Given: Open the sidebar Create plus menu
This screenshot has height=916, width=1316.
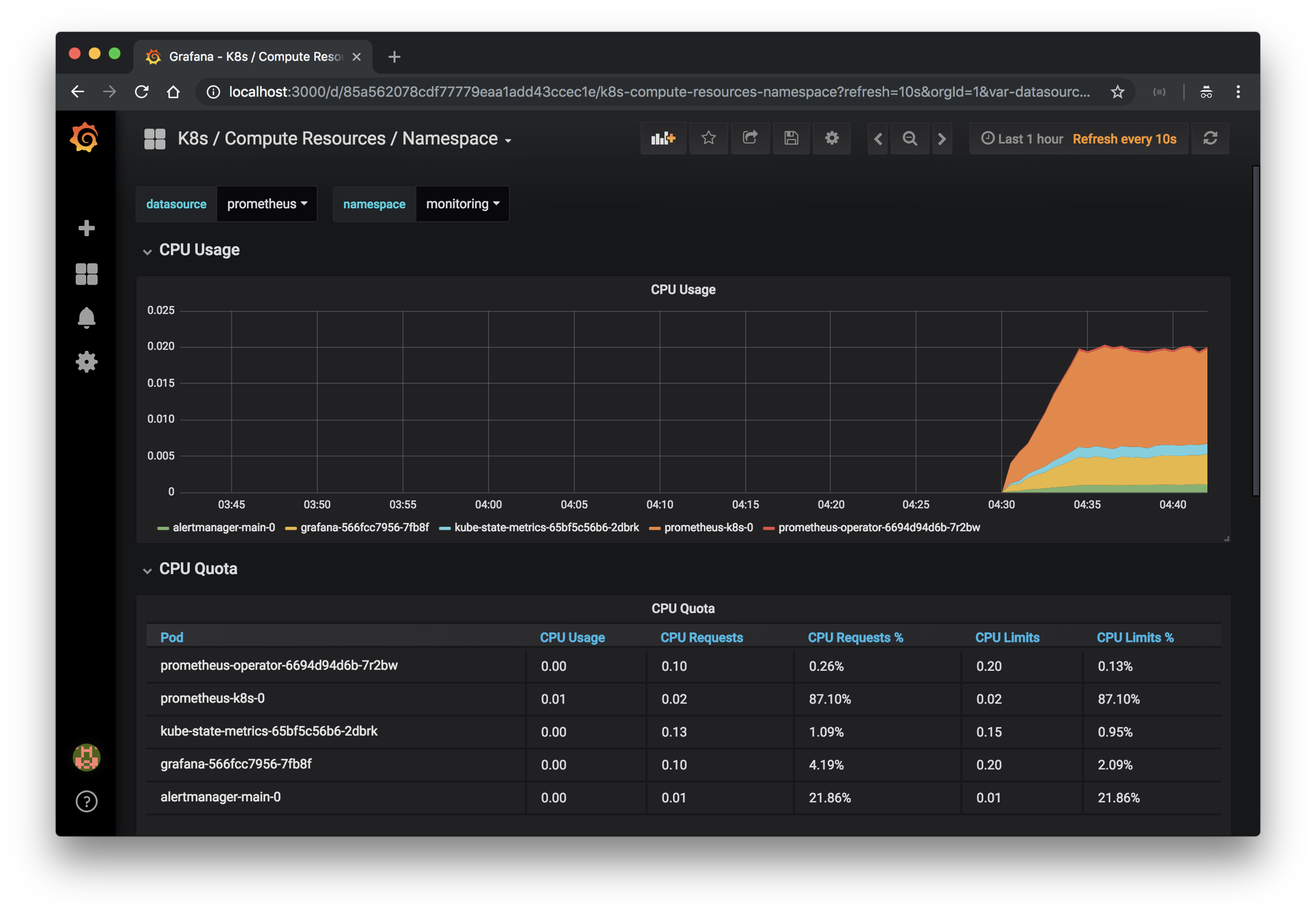Looking at the screenshot, I should [x=87, y=228].
